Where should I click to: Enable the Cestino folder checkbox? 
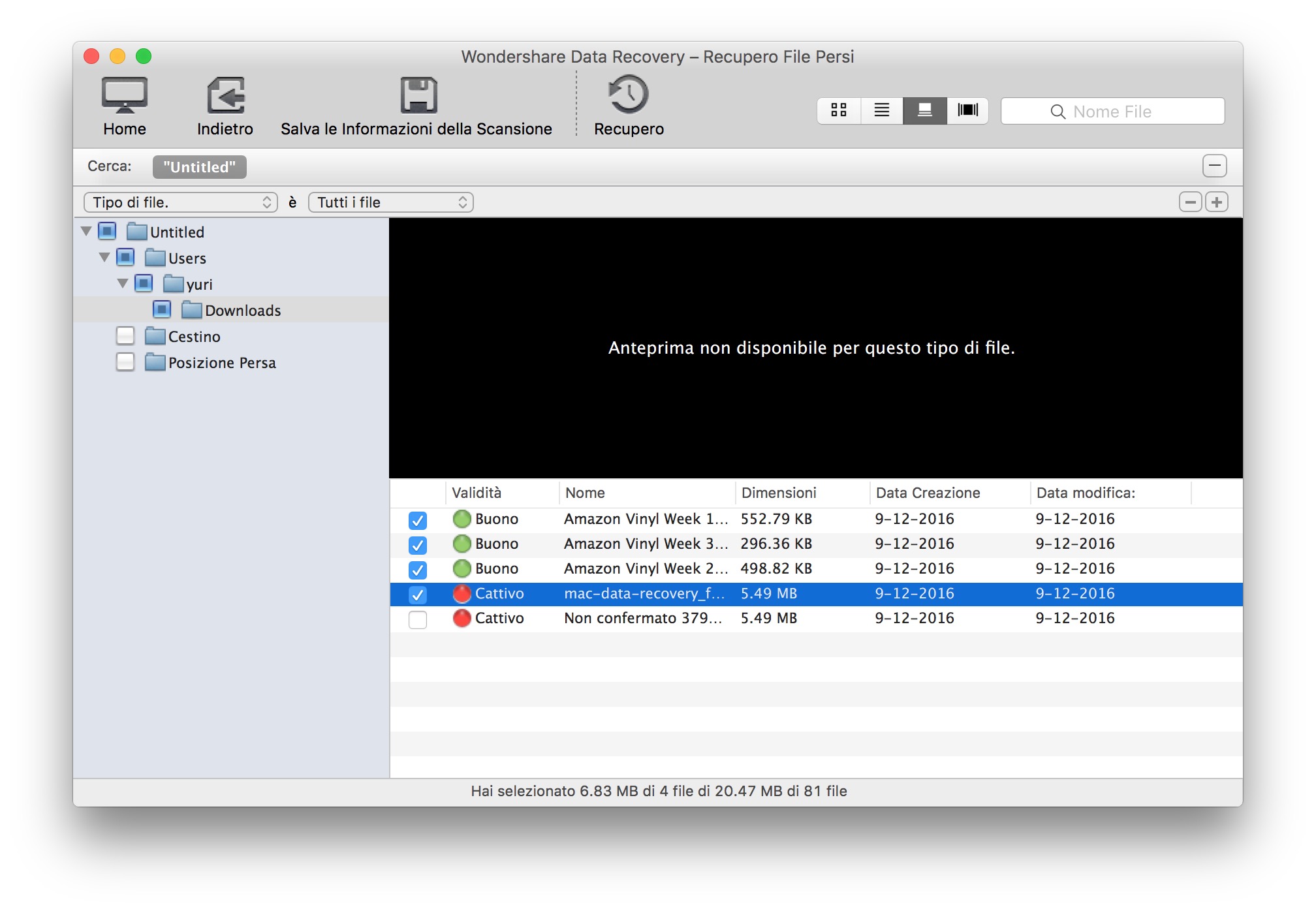coord(125,336)
